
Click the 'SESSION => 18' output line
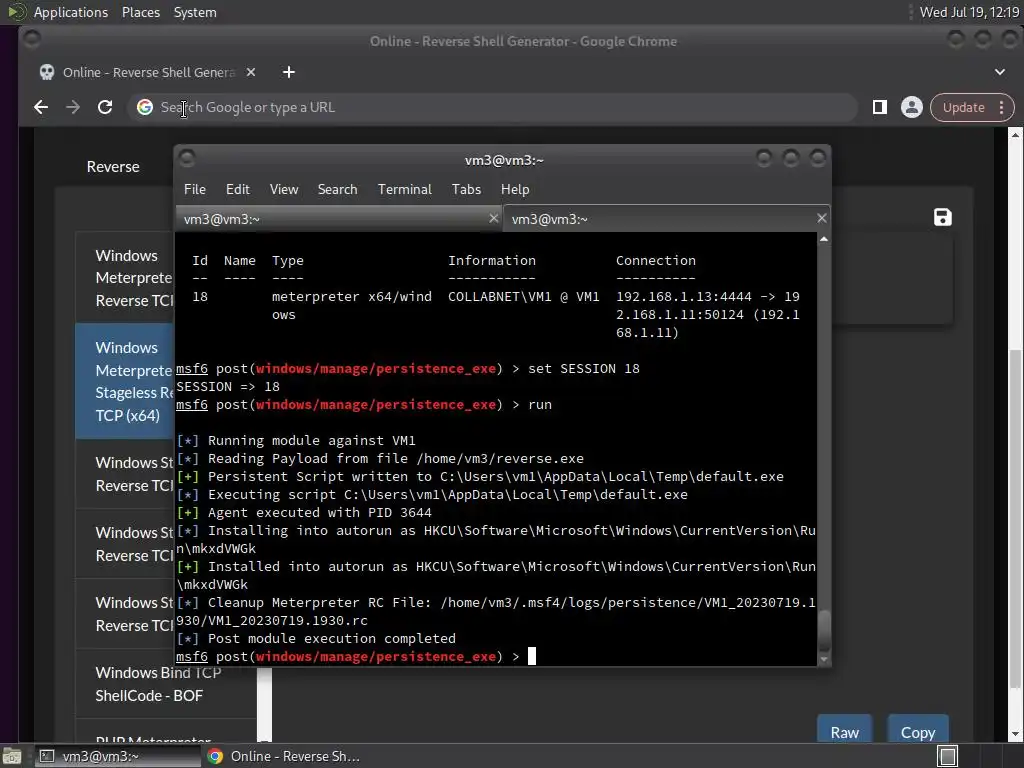(228, 387)
